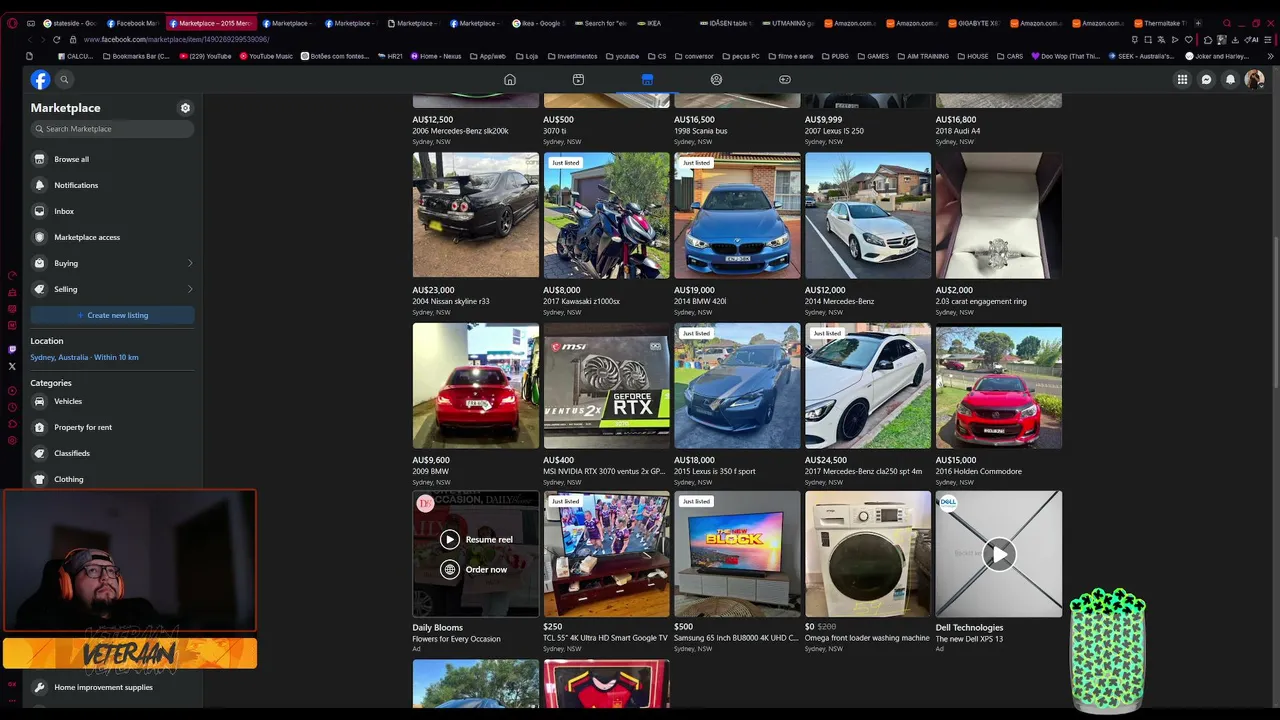The image size is (1280, 720).
Task: Open the Notifications menu item in the sidebar
Action: 112,185
